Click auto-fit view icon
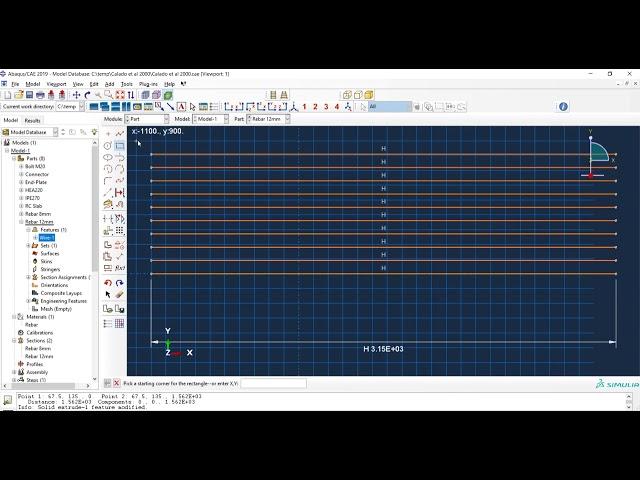The image size is (640, 480). pos(120,95)
